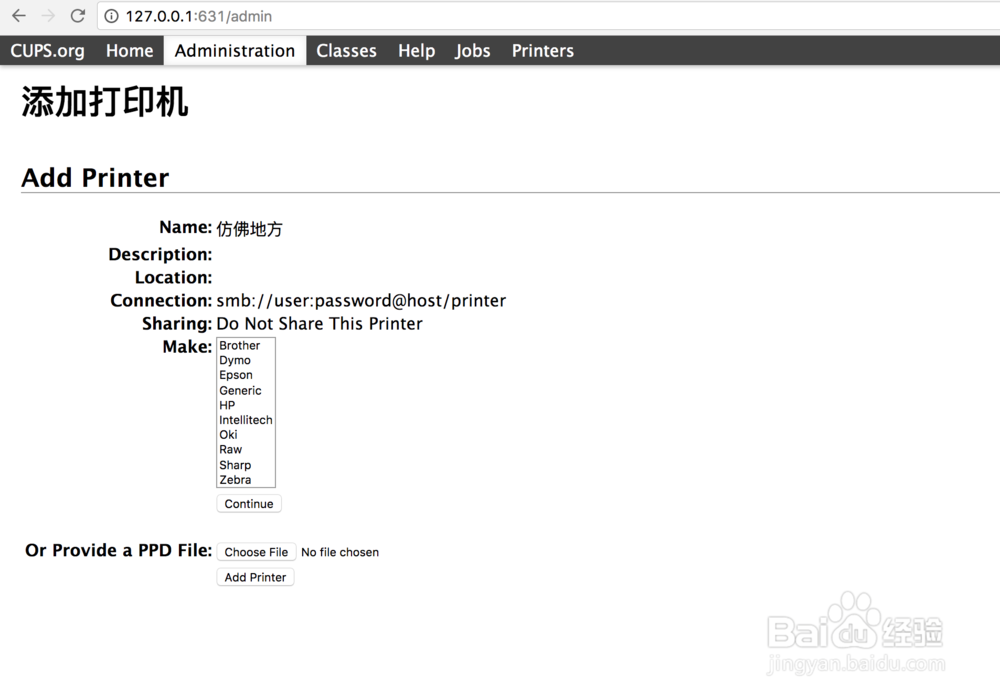Click the Continue button

(249, 503)
